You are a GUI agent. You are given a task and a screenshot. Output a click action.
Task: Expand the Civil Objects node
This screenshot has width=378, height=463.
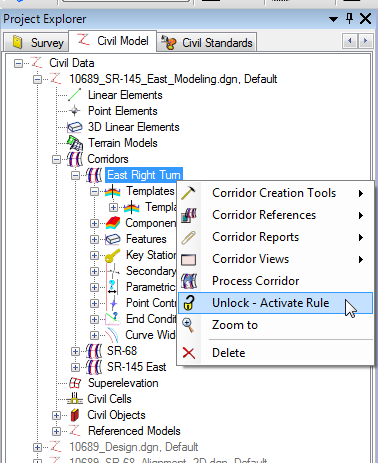56,415
